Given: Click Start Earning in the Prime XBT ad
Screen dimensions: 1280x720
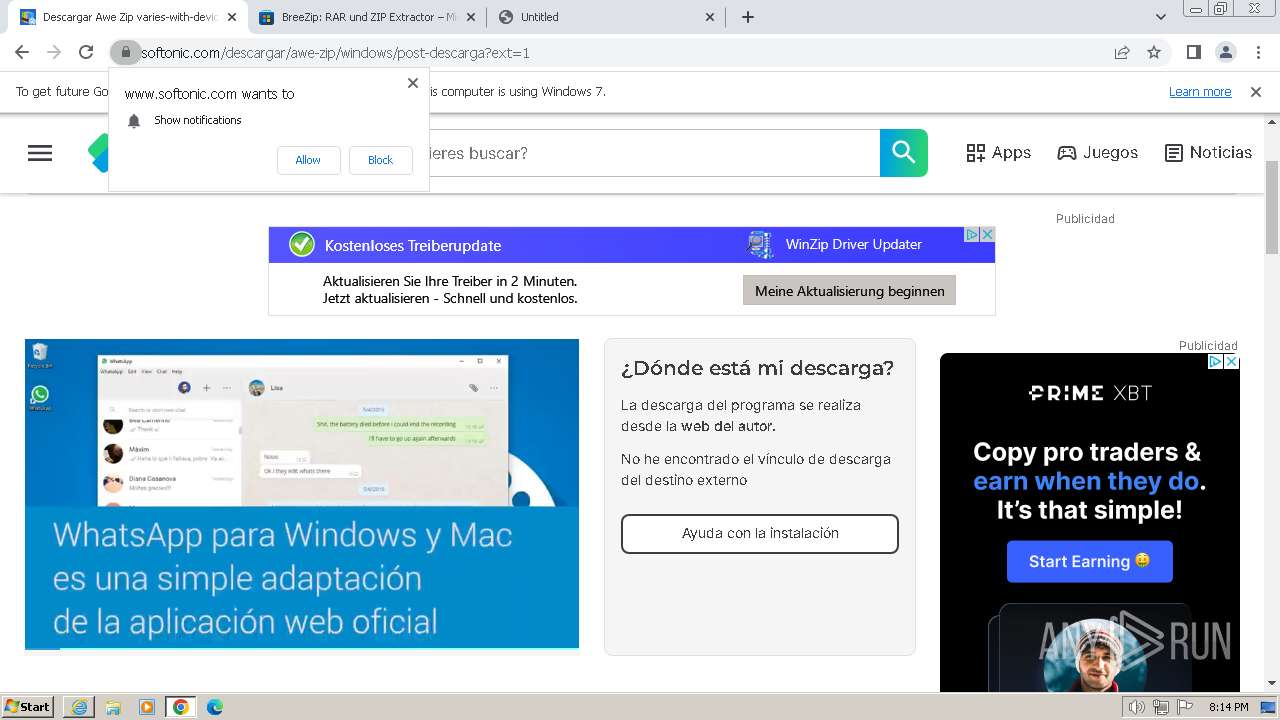Looking at the screenshot, I should (x=1090, y=561).
